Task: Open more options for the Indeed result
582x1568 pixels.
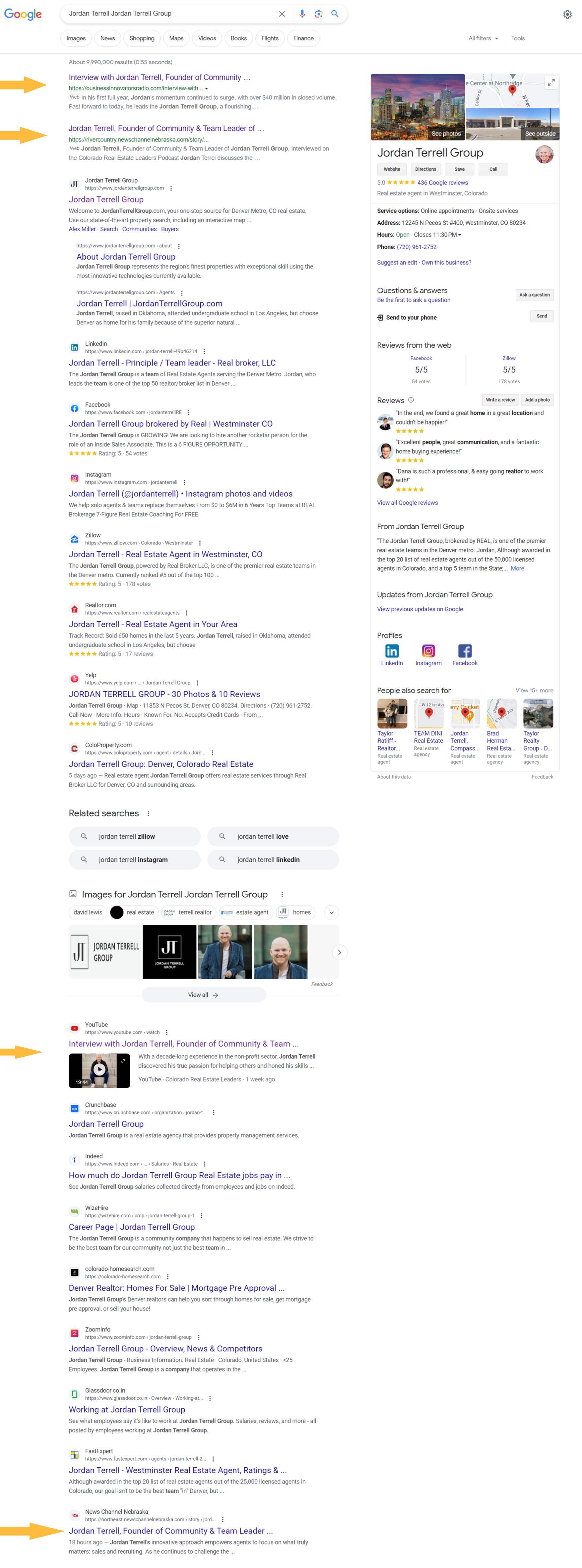Action: click(204, 1164)
